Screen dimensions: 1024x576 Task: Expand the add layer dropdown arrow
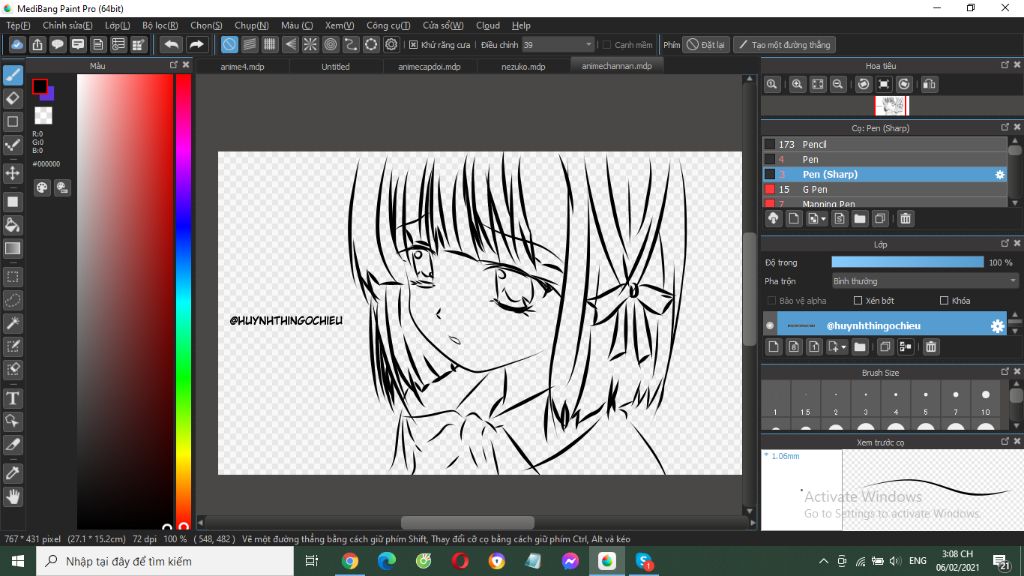[x=843, y=347]
